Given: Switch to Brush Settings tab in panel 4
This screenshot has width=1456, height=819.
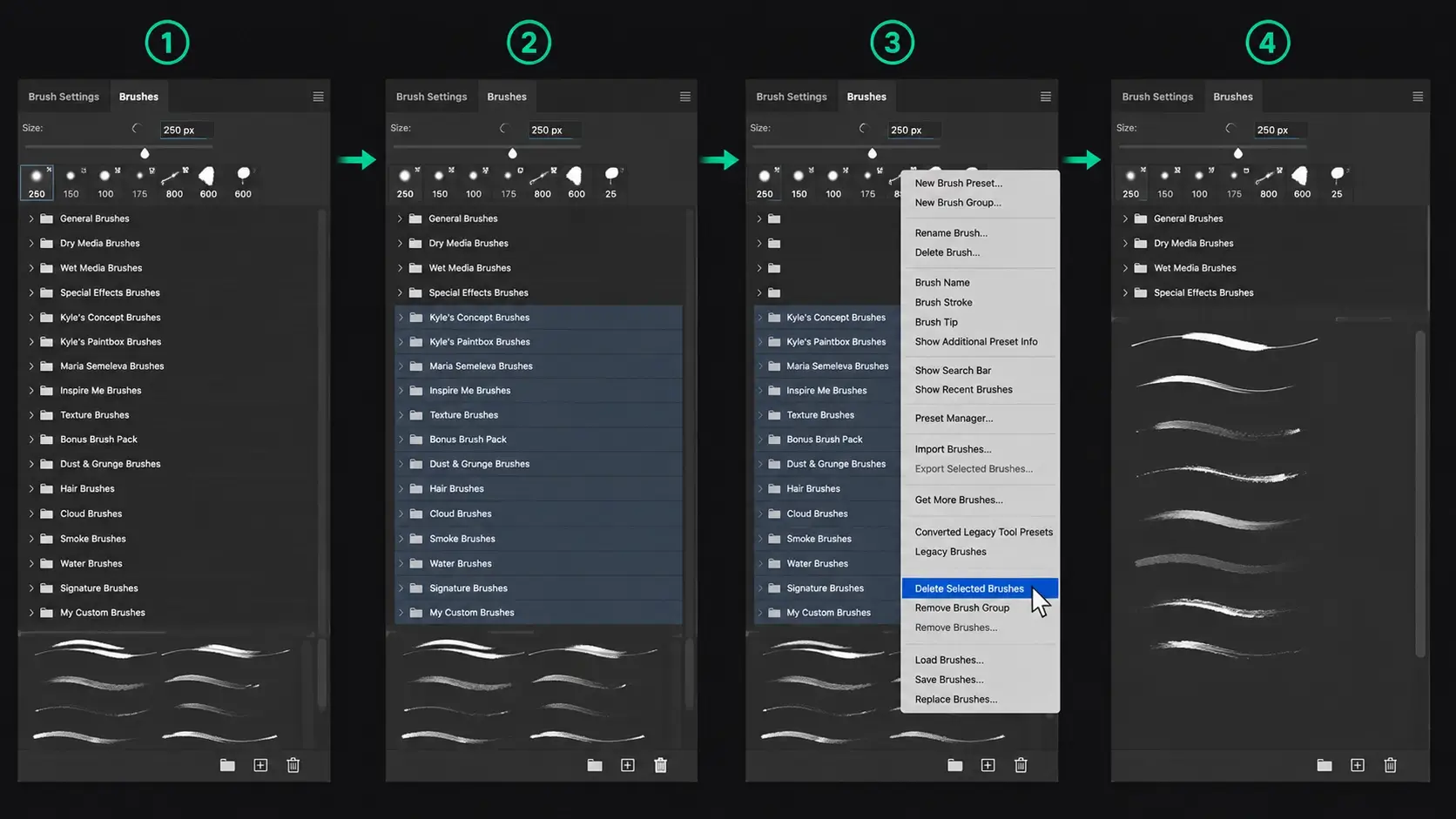Looking at the screenshot, I should tap(1157, 97).
